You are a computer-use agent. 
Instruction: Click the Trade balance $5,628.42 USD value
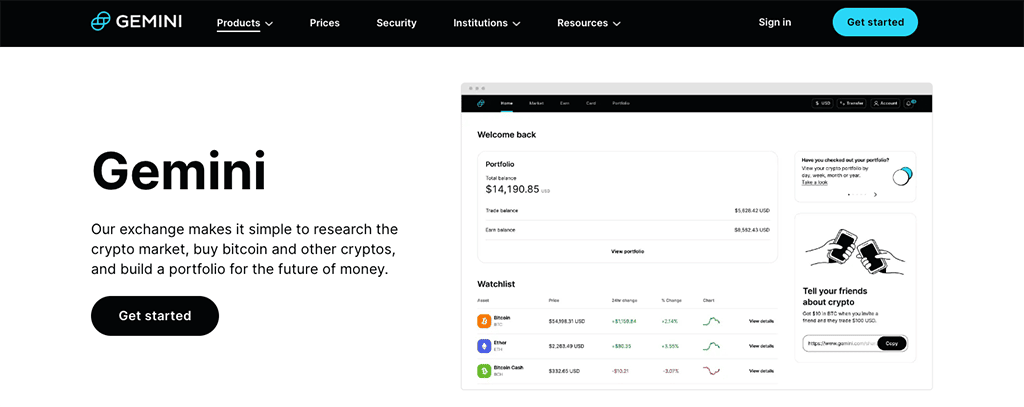752,211
